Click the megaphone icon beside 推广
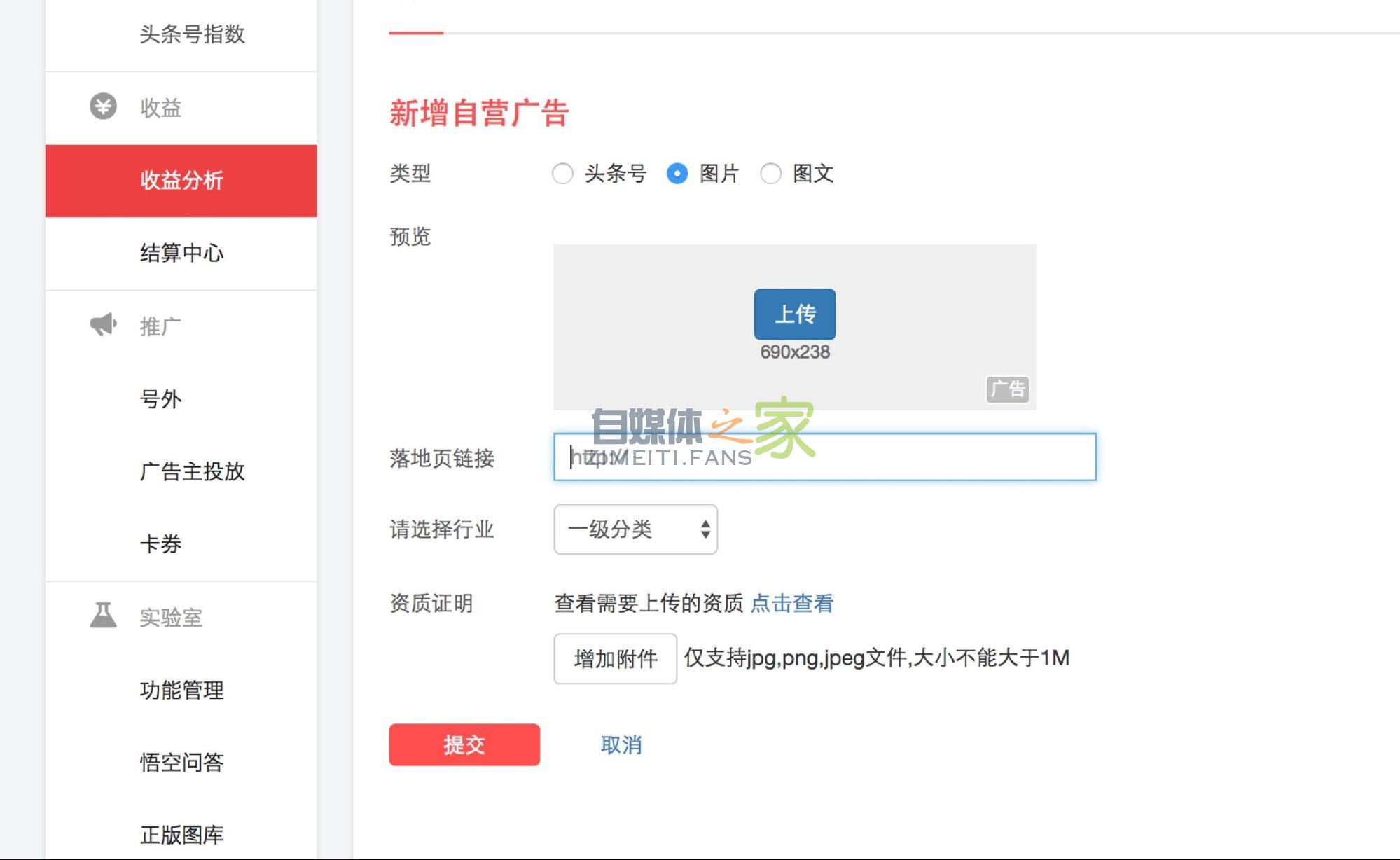1400x860 pixels. tap(103, 325)
